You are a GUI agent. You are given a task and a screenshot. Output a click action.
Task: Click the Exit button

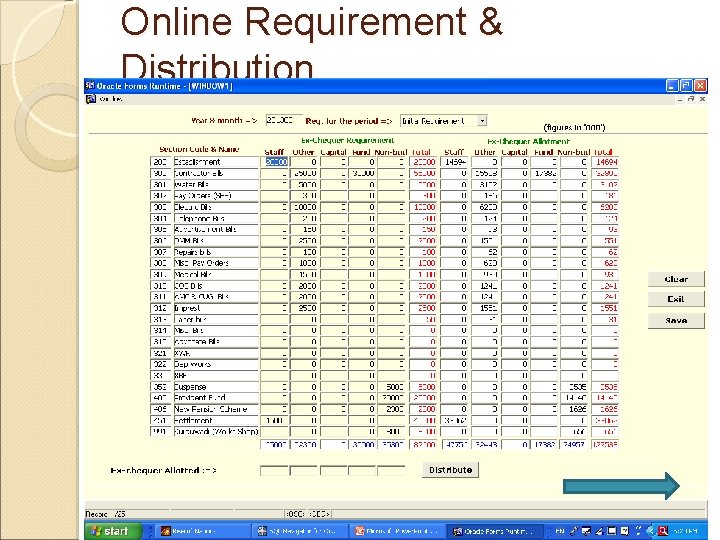coord(676,299)
